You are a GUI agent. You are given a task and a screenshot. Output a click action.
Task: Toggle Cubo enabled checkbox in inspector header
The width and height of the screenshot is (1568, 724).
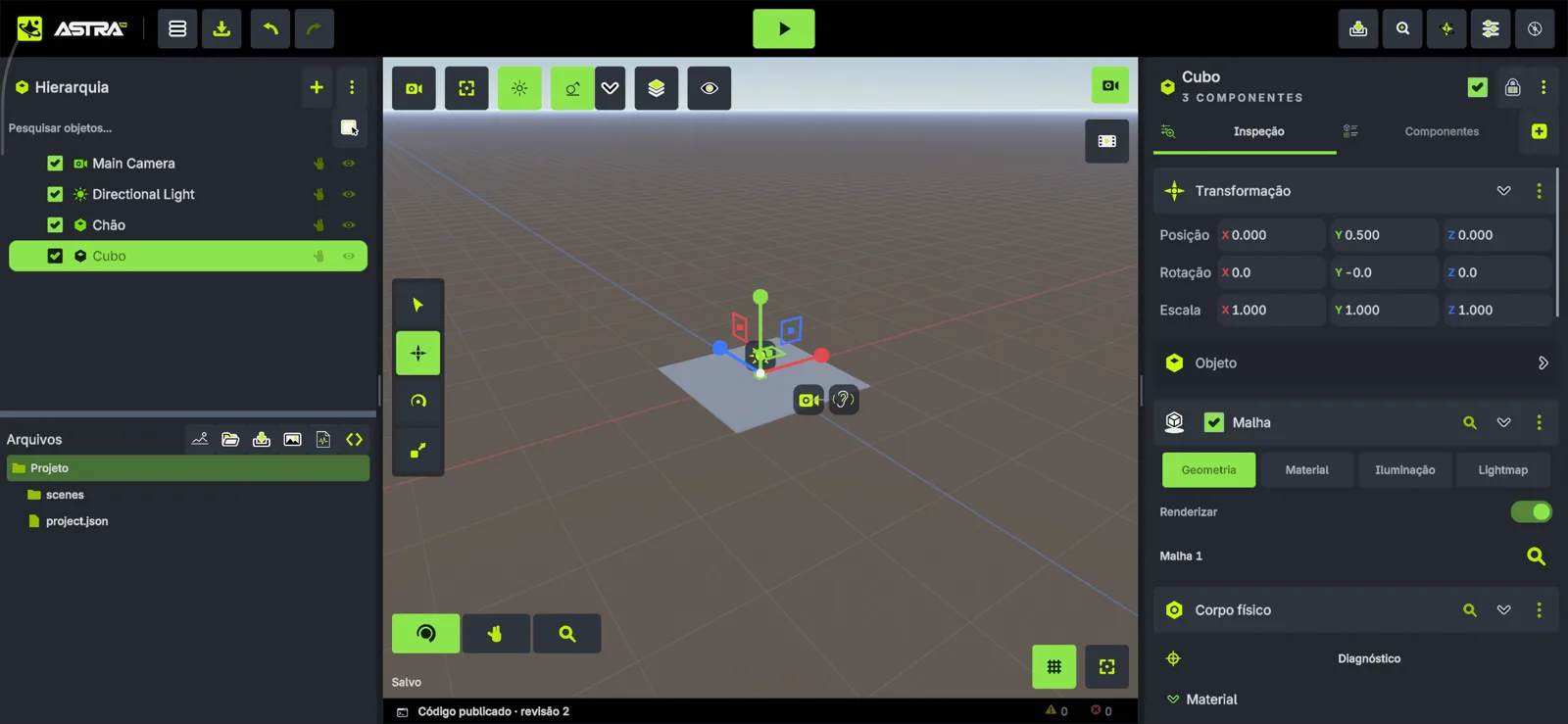point(1478,87)
